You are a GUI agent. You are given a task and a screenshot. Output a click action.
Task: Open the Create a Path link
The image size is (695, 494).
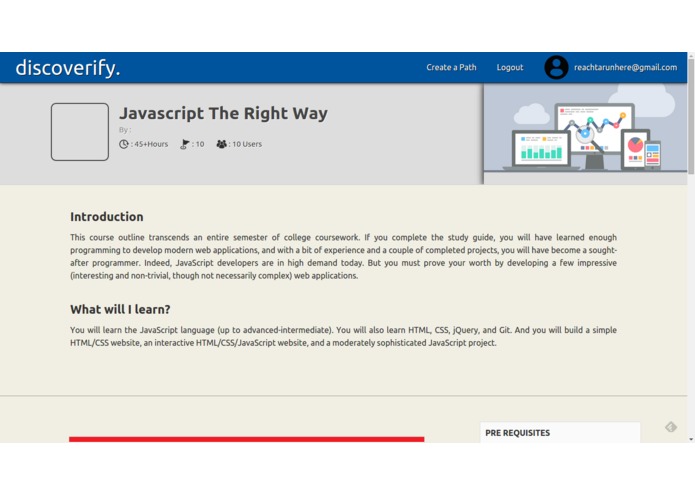tap(451, 67)
